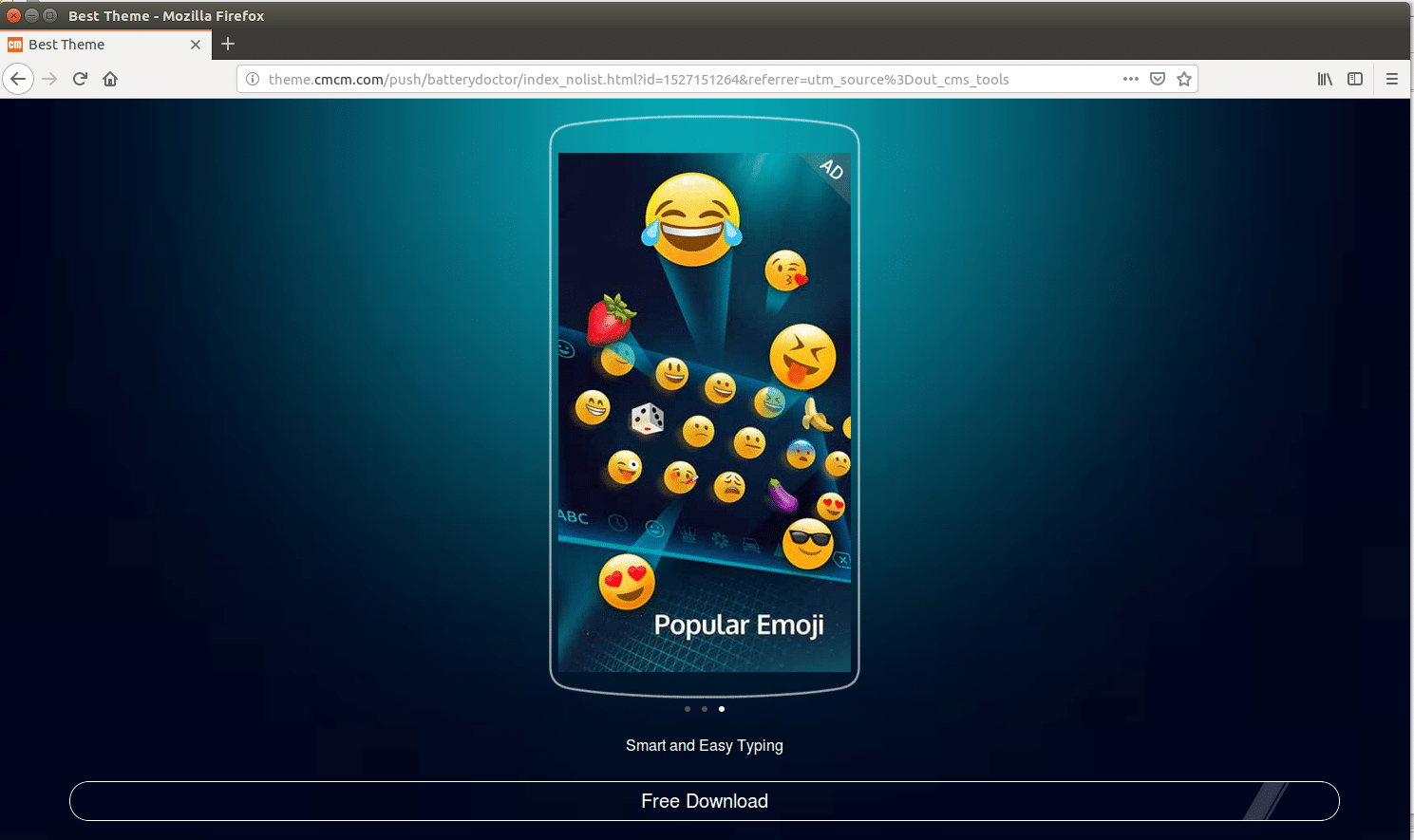Bookmark this page with the star
Viewport: 1414px width, 840px height.
[x=1184, y=79]
